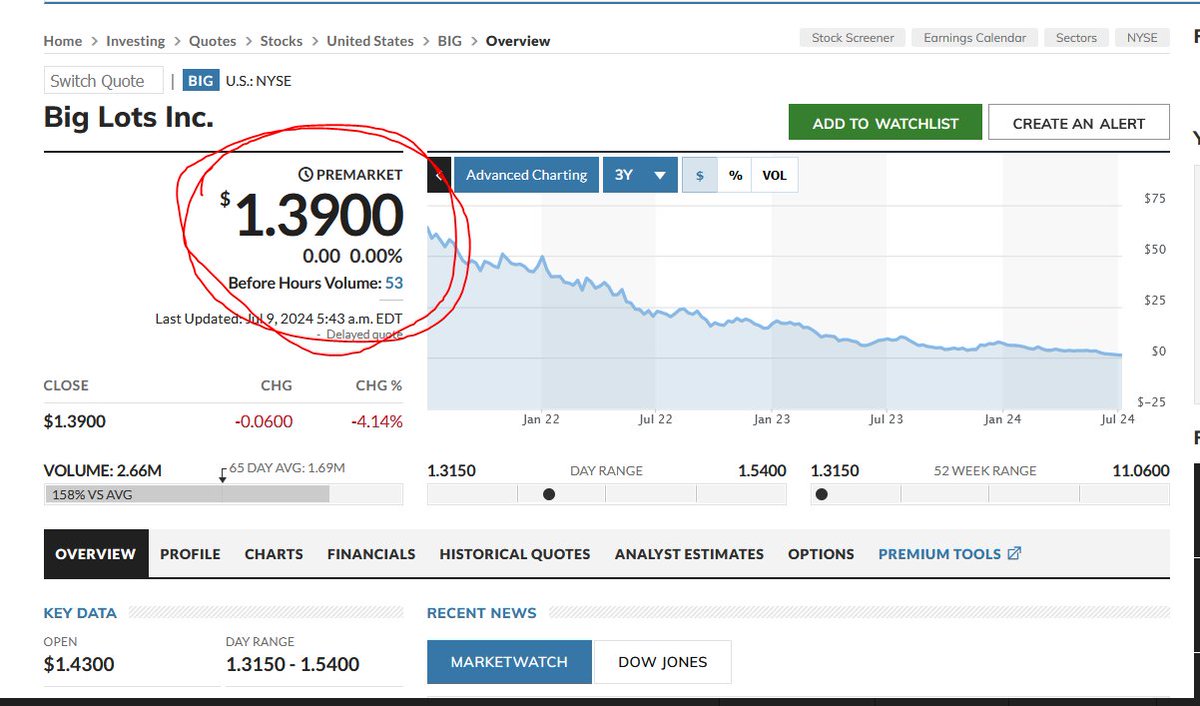Switch to the Options tab

[821, 554]
